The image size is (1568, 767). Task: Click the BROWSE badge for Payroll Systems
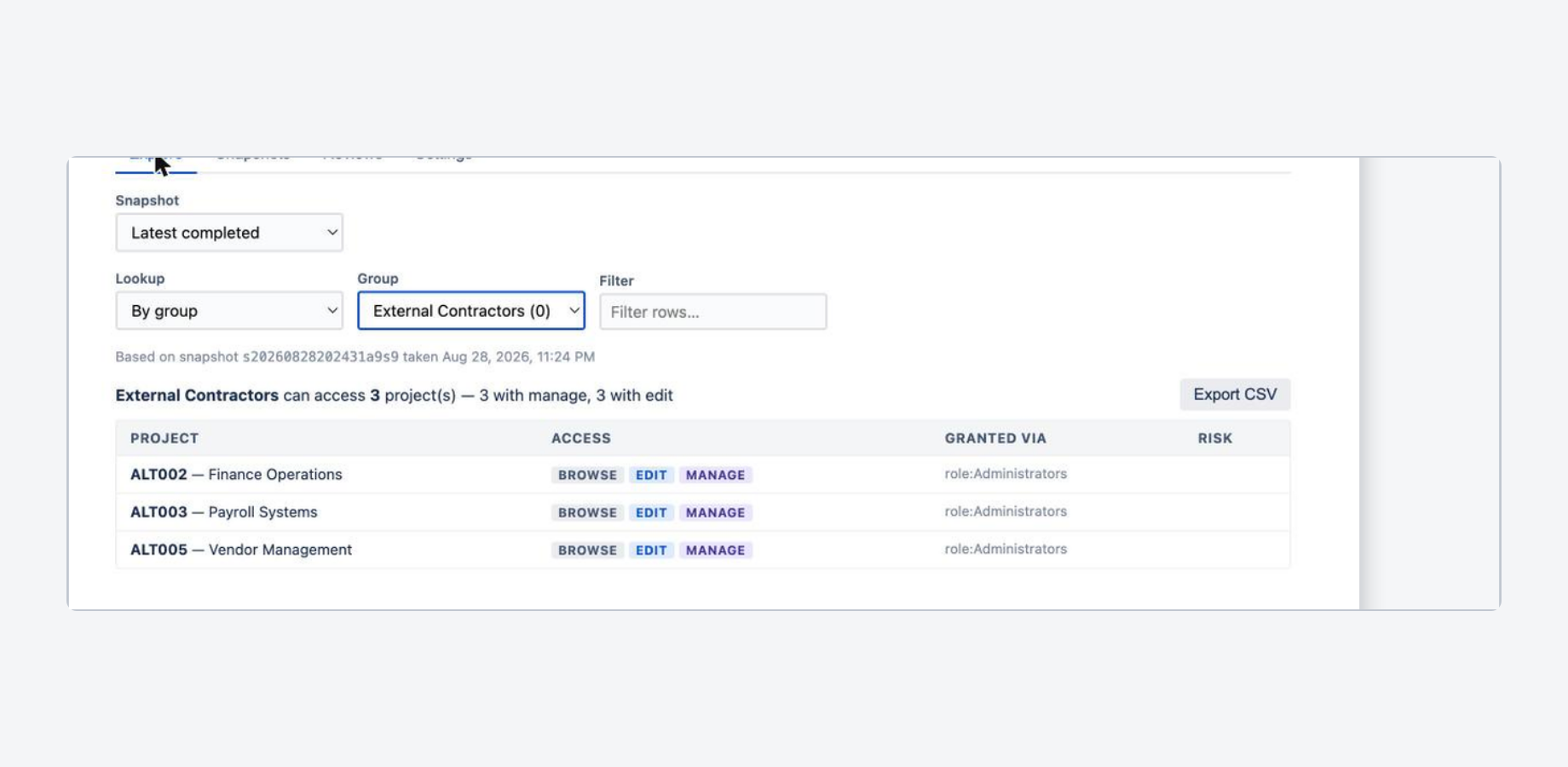pyautogui.click(x=587, y=513)
